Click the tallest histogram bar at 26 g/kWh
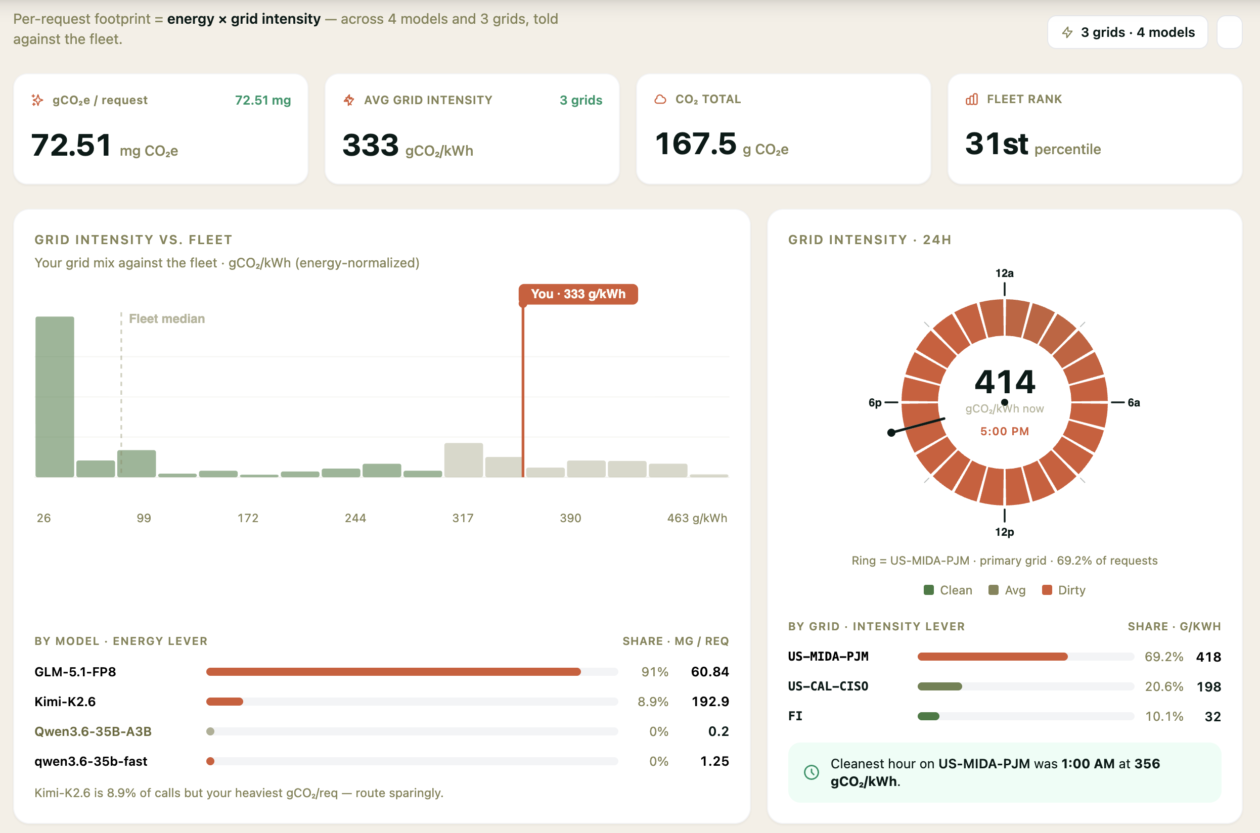Image resolution: width=1260 pixels, height=833 pixels. (55, 397)
